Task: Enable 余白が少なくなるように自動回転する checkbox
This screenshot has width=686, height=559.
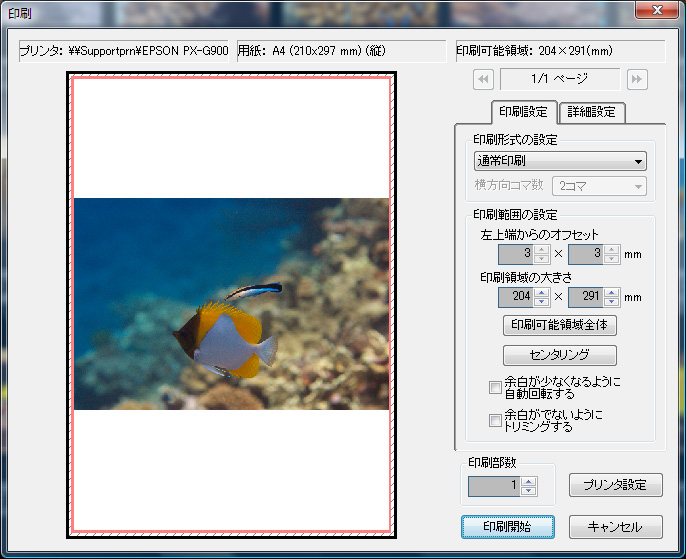Action: pyautogui.click(x=495, y=388)
